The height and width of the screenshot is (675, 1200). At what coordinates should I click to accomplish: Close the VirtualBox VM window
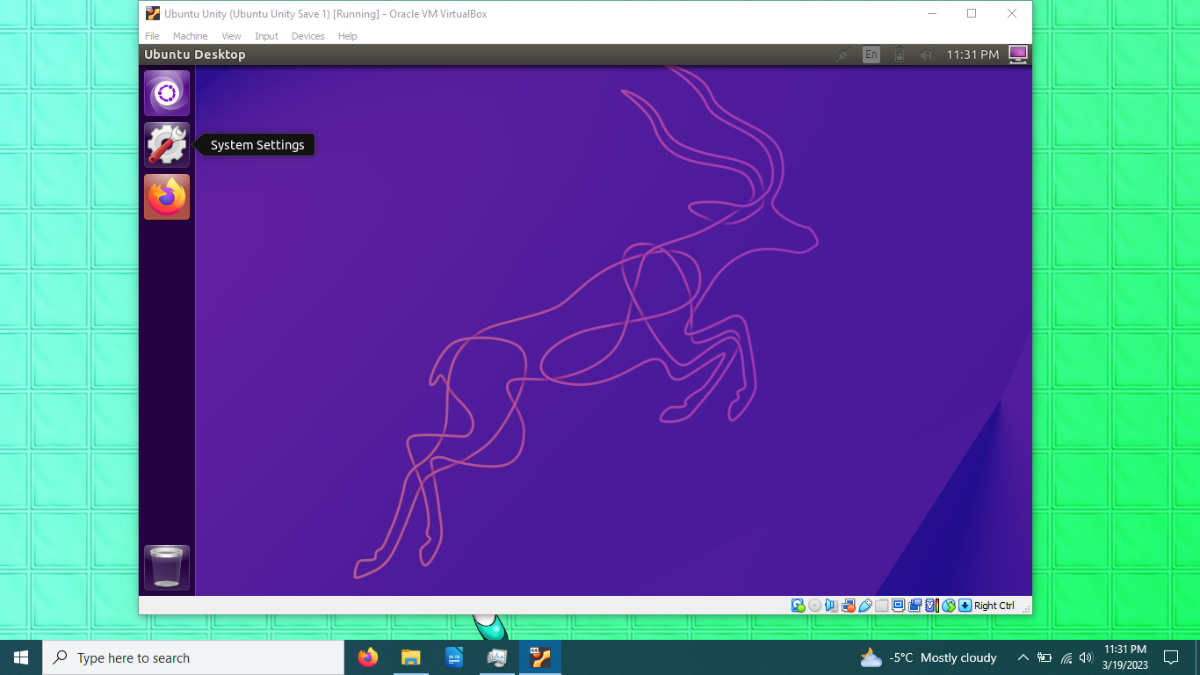[1011, 14]
